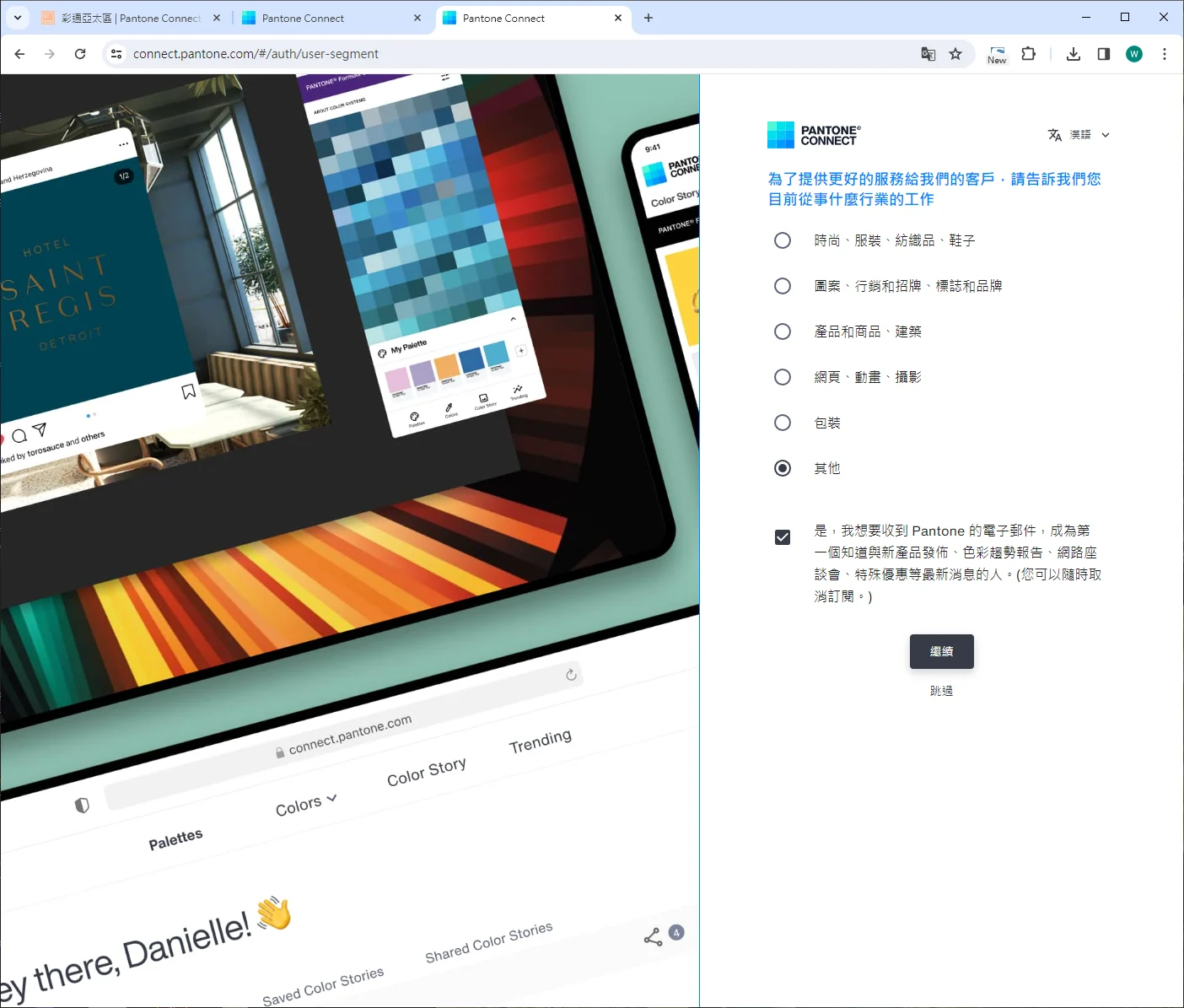Open the browser Extensions puzzle icon

1028,53
